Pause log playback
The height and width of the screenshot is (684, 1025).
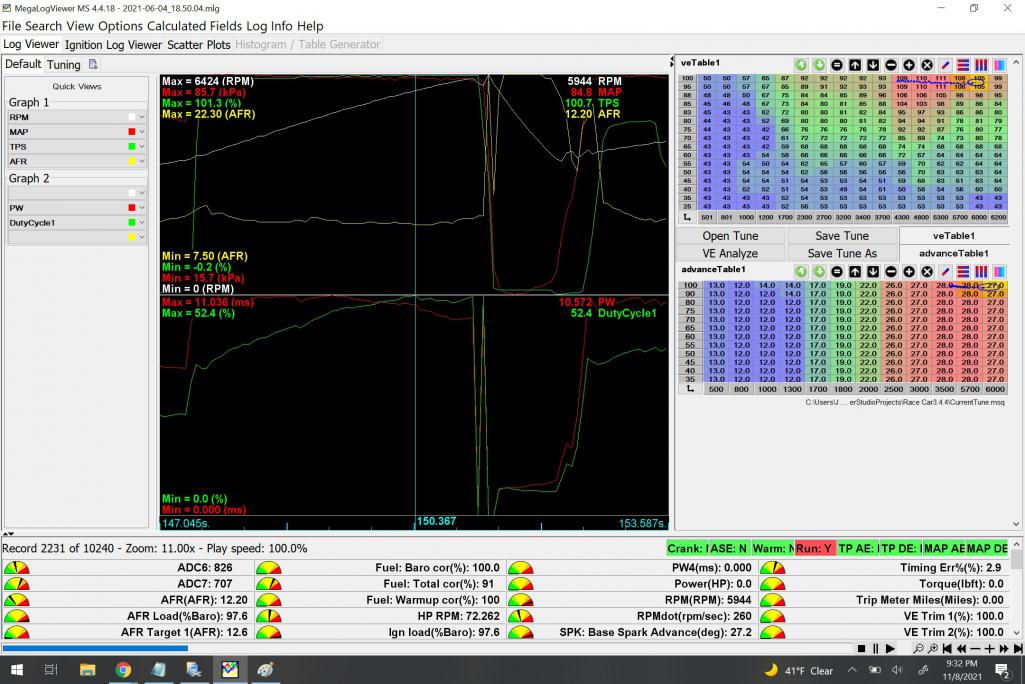pos(876,649)
